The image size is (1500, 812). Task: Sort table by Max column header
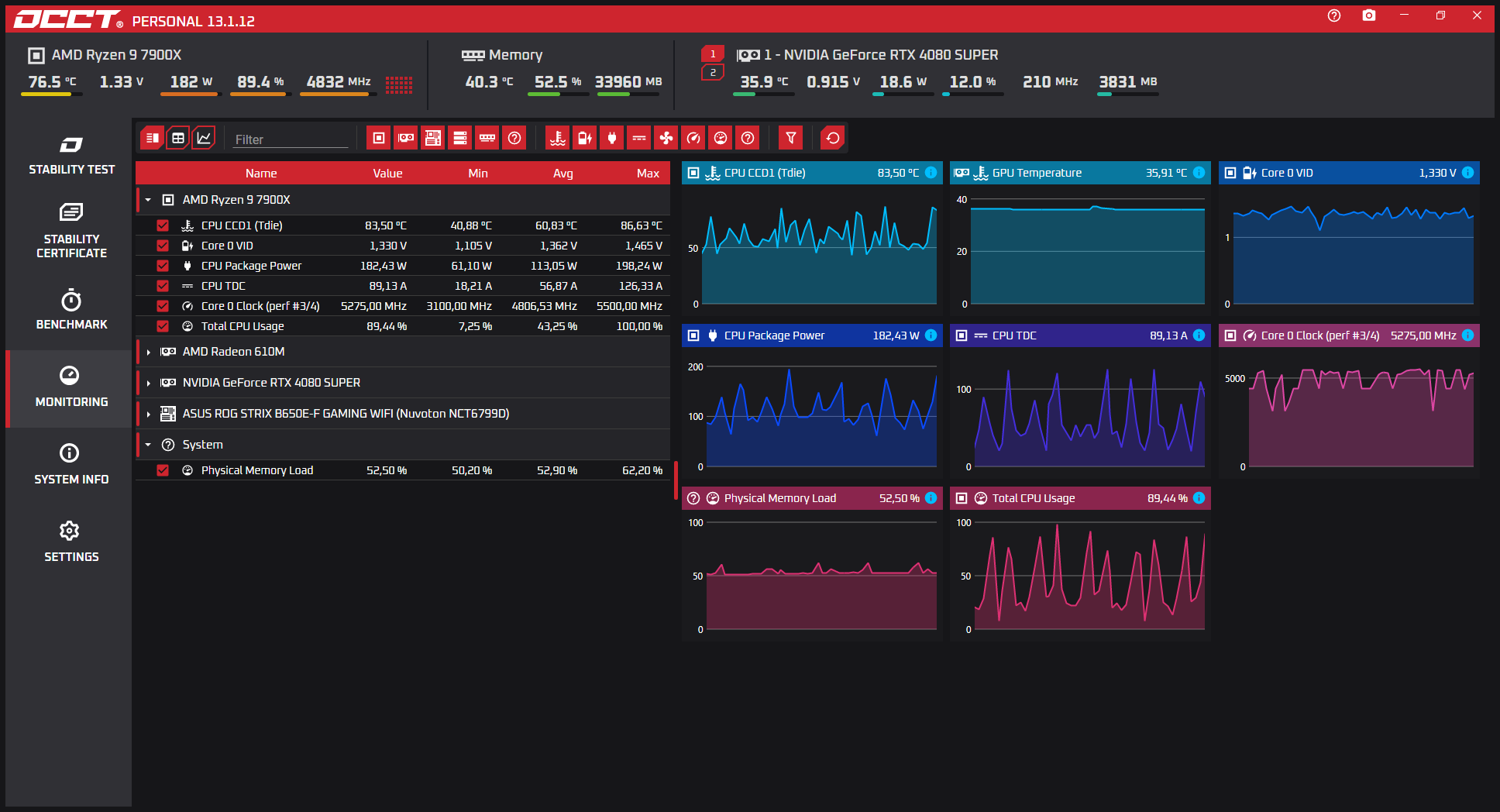coord(648,174)
